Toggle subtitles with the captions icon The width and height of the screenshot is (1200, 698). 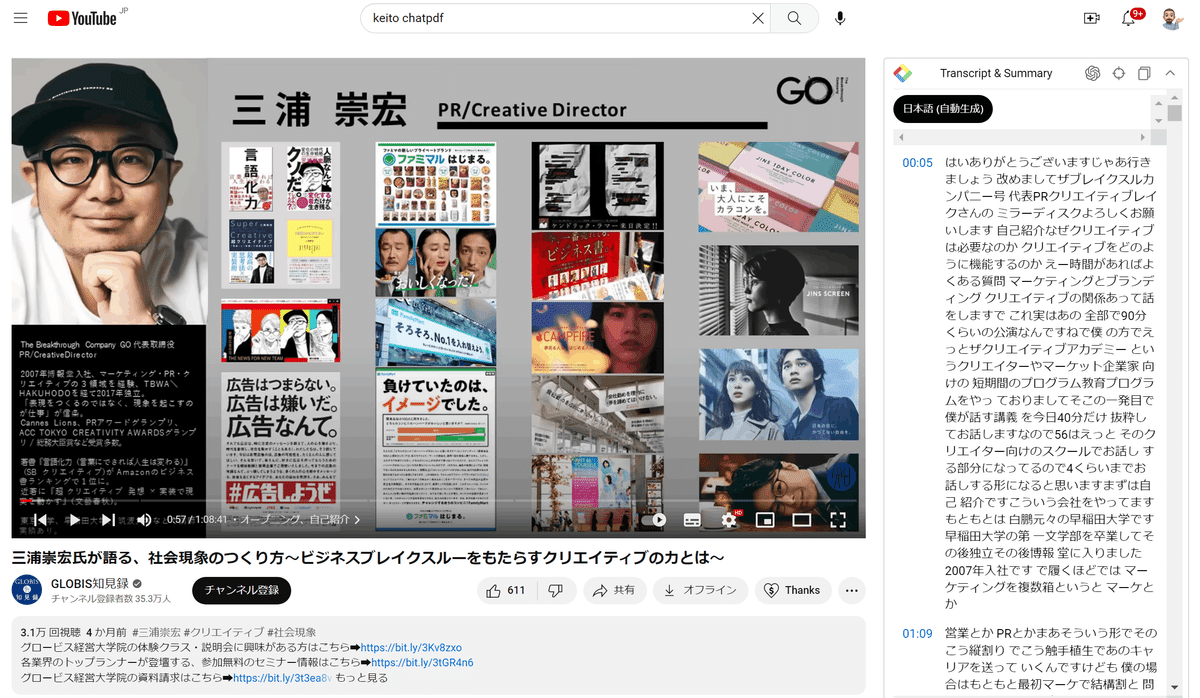pyautogui.click(x=692, y=520)
